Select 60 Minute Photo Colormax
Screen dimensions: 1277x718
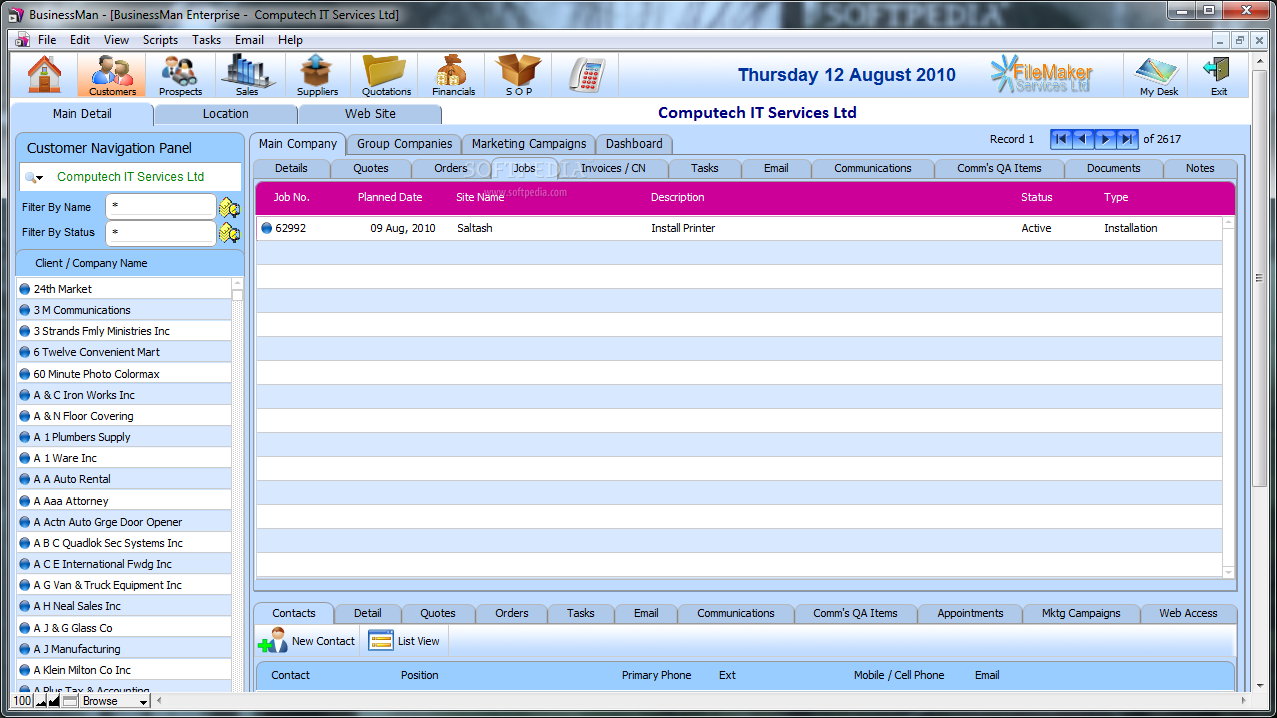tap(124, 374)
